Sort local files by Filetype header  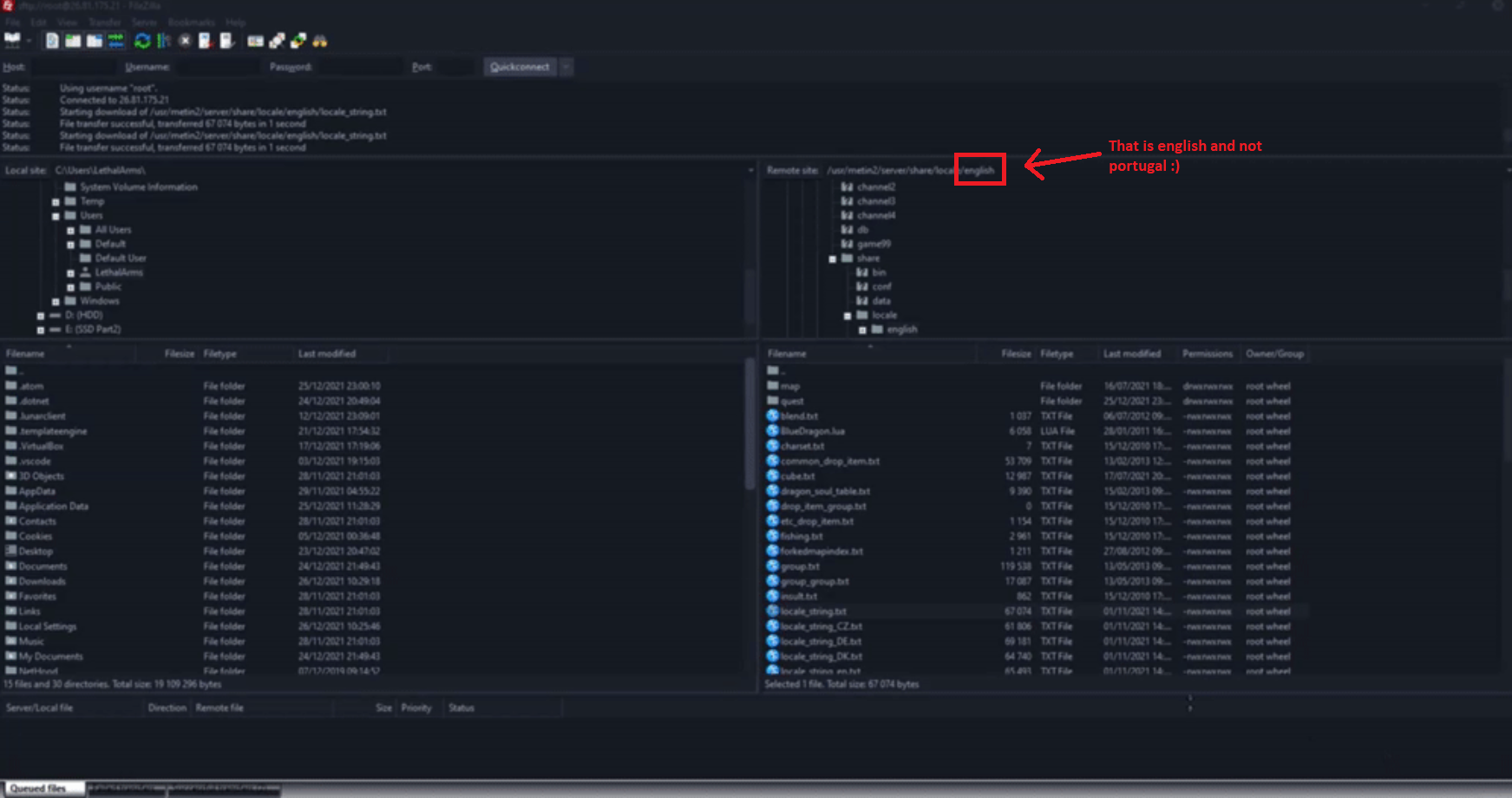click(246, 354)
